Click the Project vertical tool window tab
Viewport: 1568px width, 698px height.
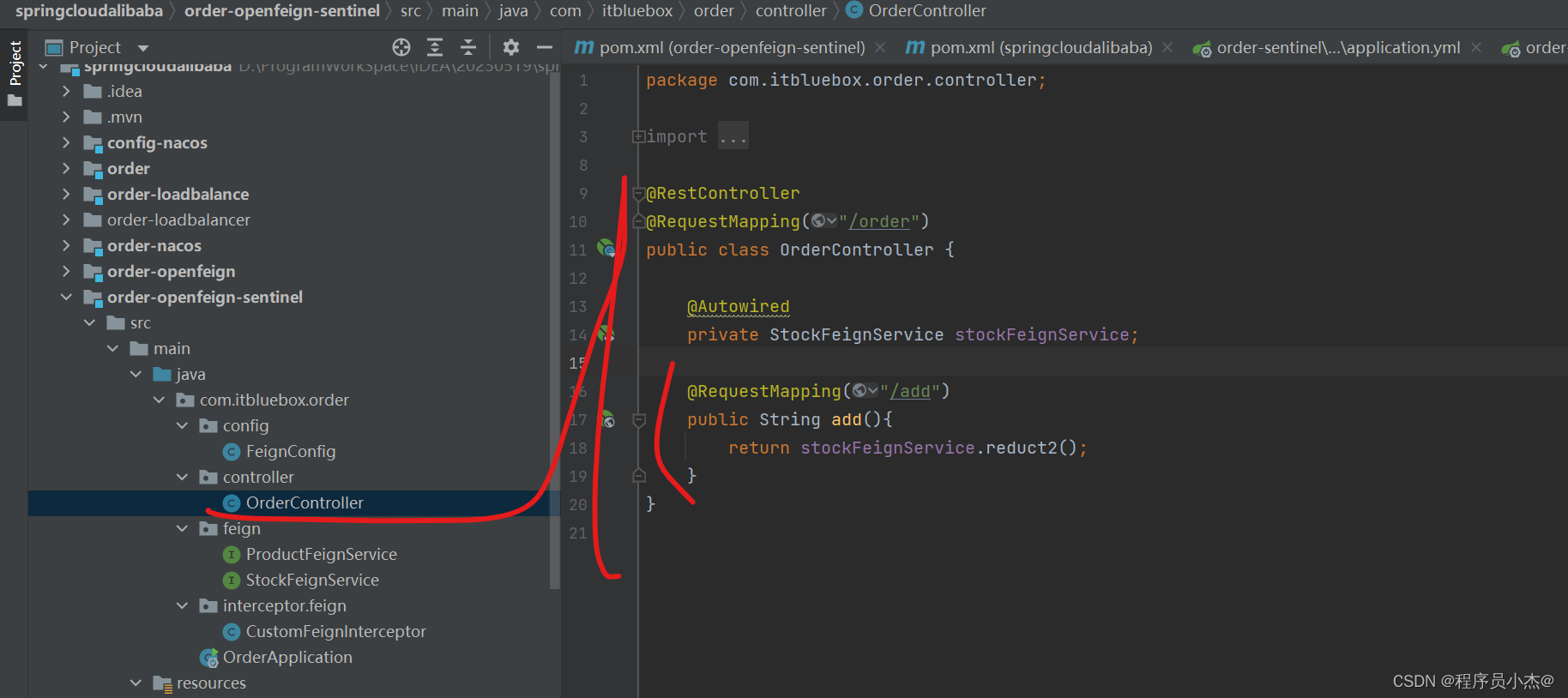pos(15,73)
